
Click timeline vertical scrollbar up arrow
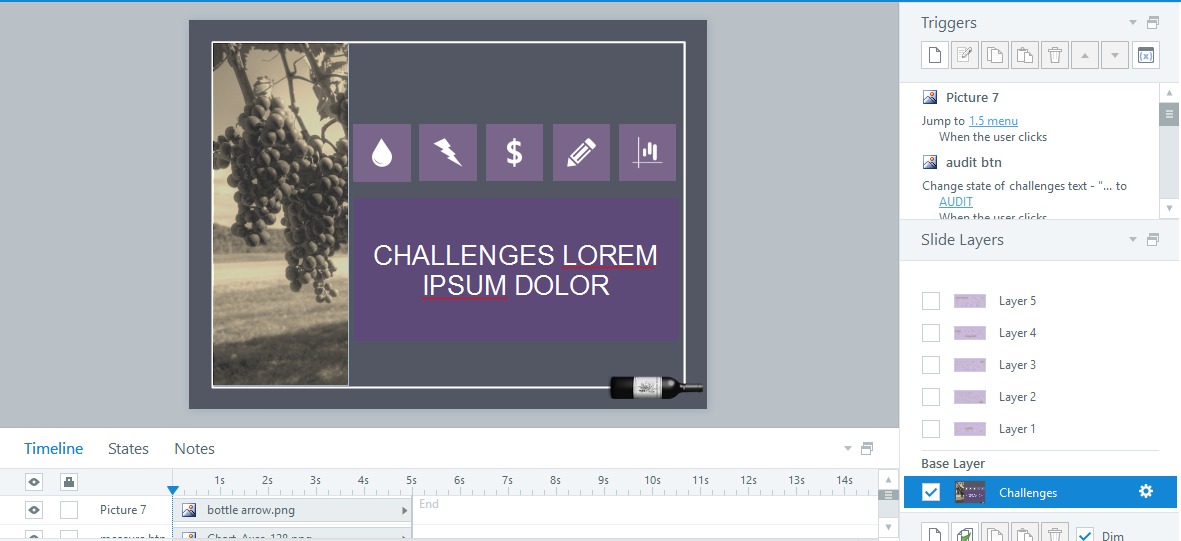pos(888,480)
